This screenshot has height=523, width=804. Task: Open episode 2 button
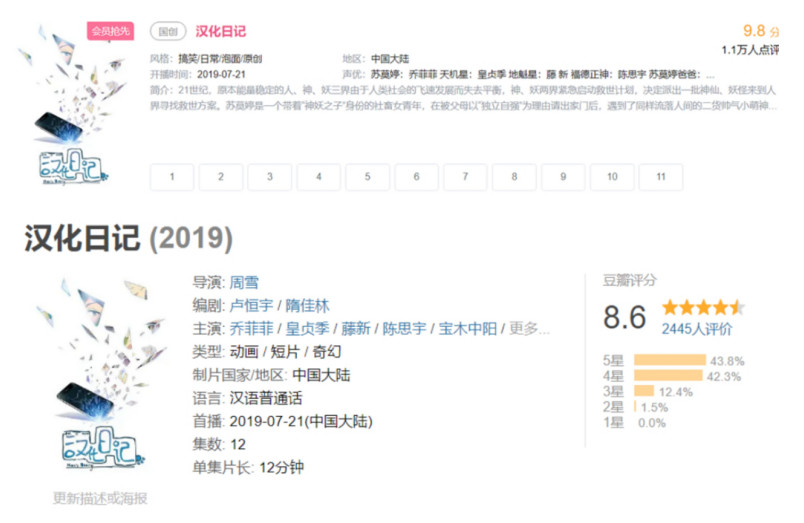click(x=220, y=177)
